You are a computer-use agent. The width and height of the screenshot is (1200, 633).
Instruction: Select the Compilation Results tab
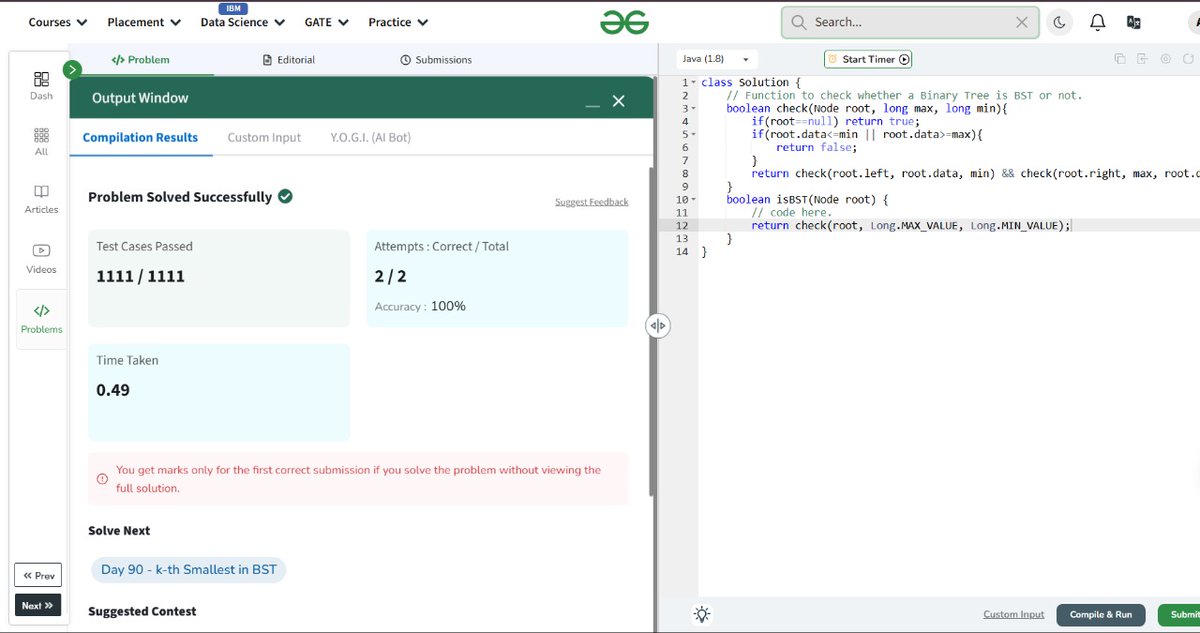pyautogui.click(x=140, y=137)
